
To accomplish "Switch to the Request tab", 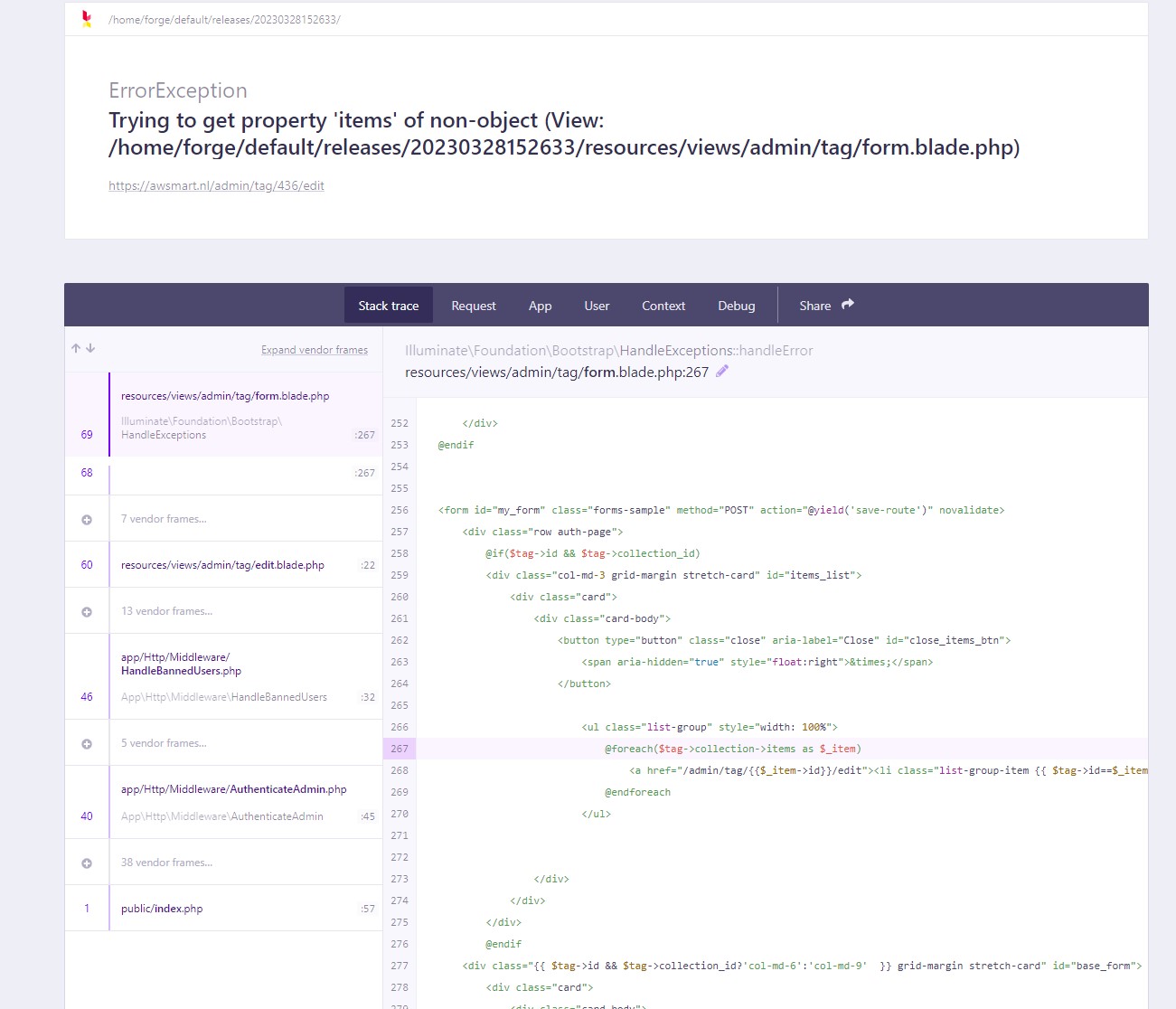I will coord(473,306).
